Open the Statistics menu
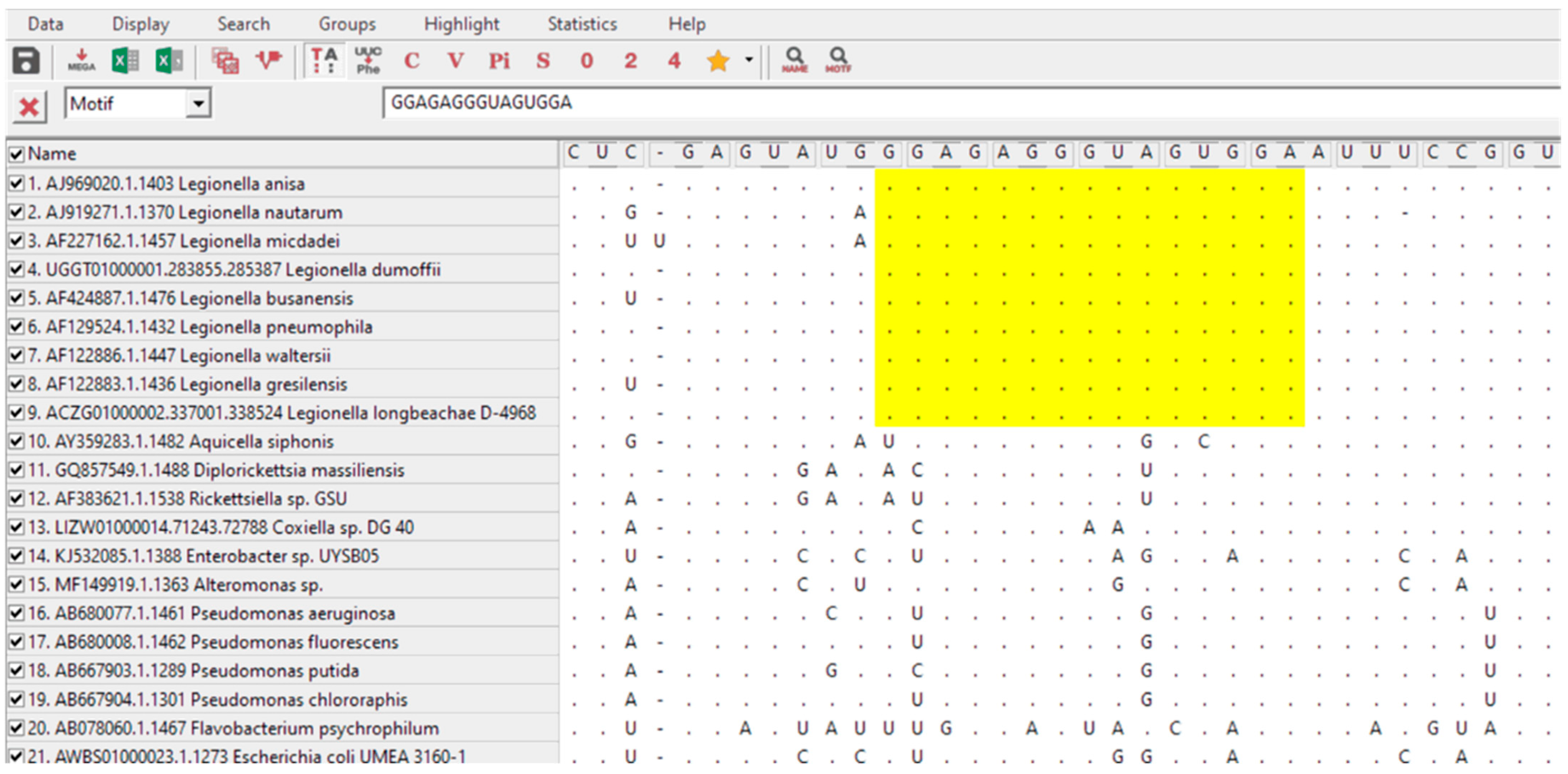1568x774 pixels. tap(582, 24)
